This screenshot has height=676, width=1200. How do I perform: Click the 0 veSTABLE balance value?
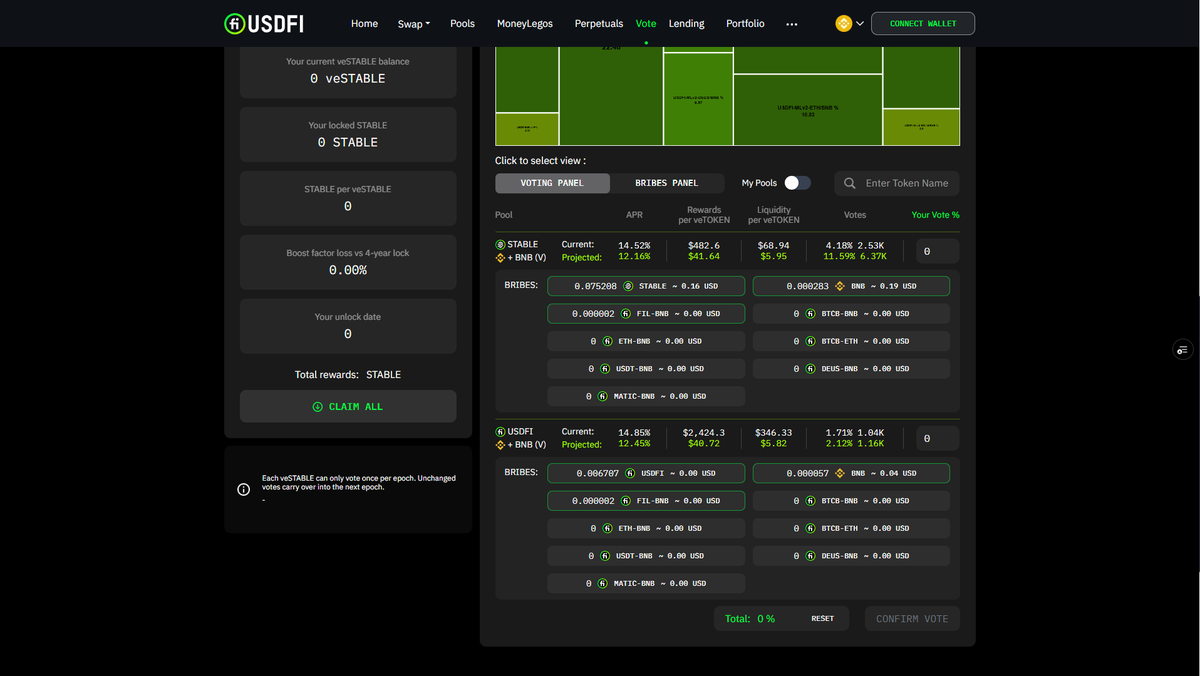(x=348, y=78)
